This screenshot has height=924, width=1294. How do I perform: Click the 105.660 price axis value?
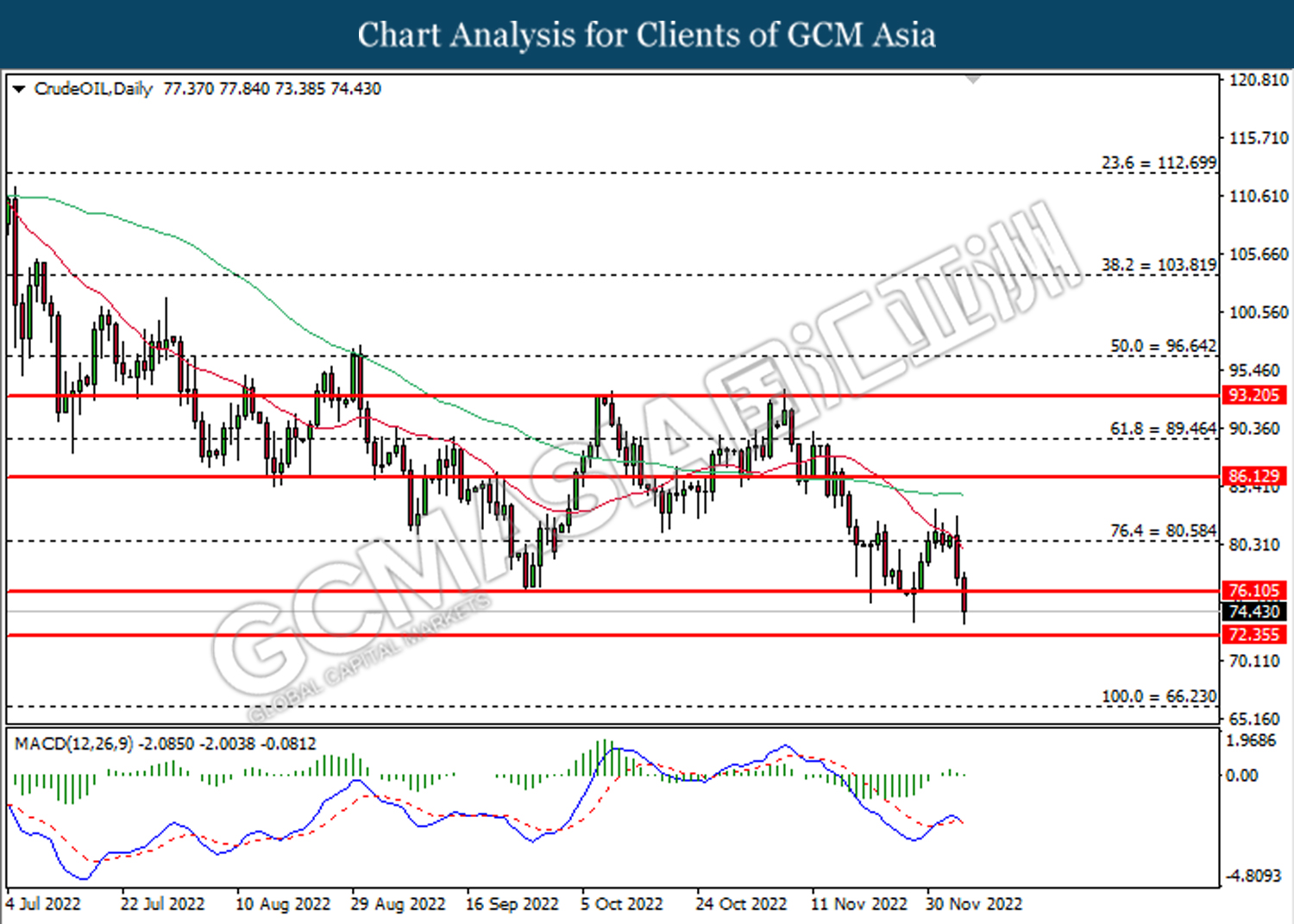point(1259,255)
